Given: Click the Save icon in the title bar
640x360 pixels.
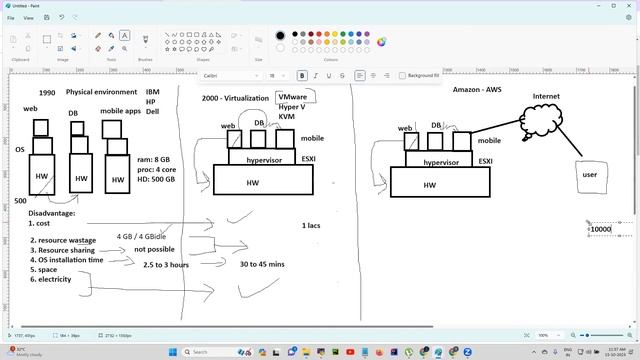Looking at the screenshot, I should pos(47,18).
